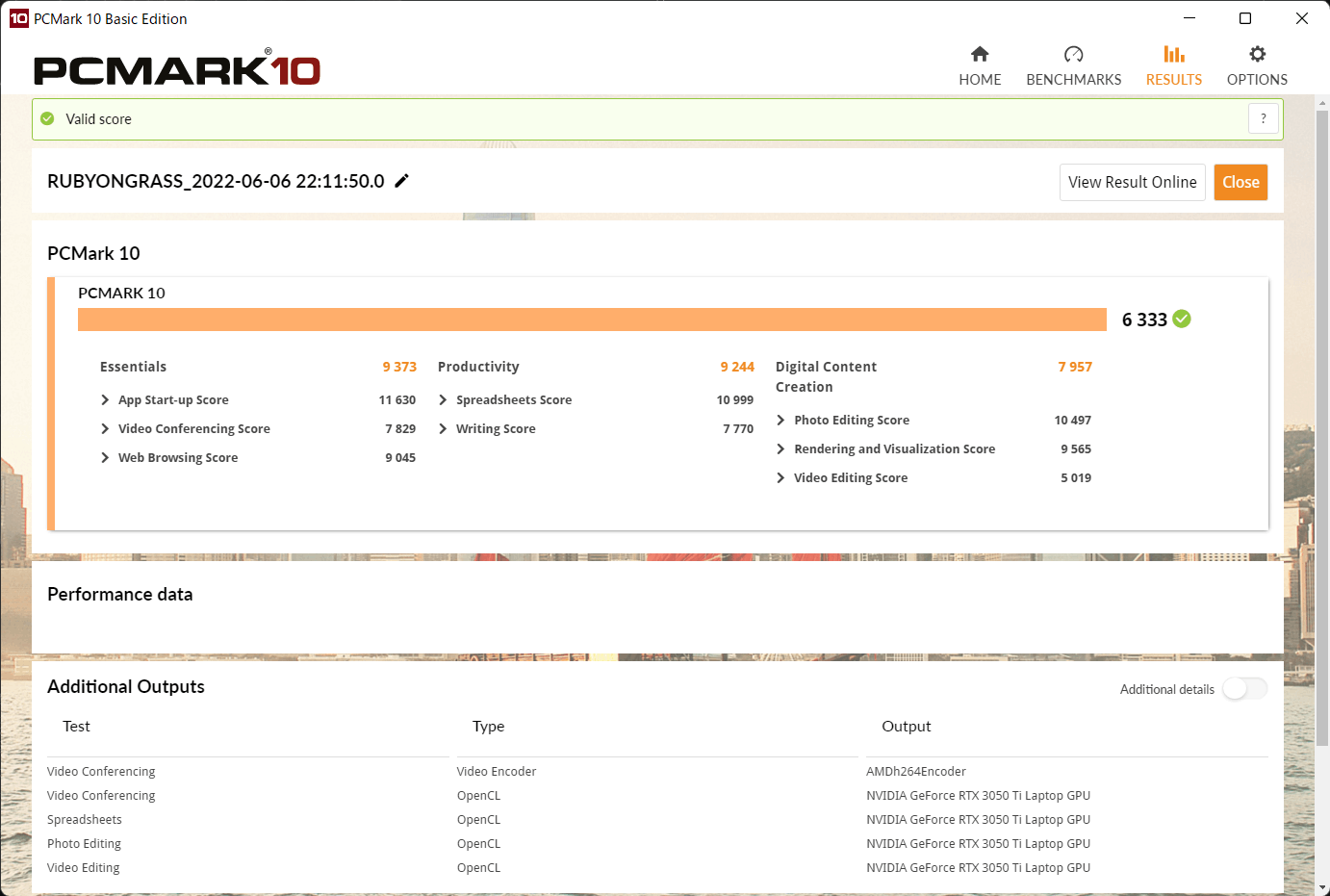Expand Rendering and Visualization Score
1330x896 pixels.
[x=780, y=448]
